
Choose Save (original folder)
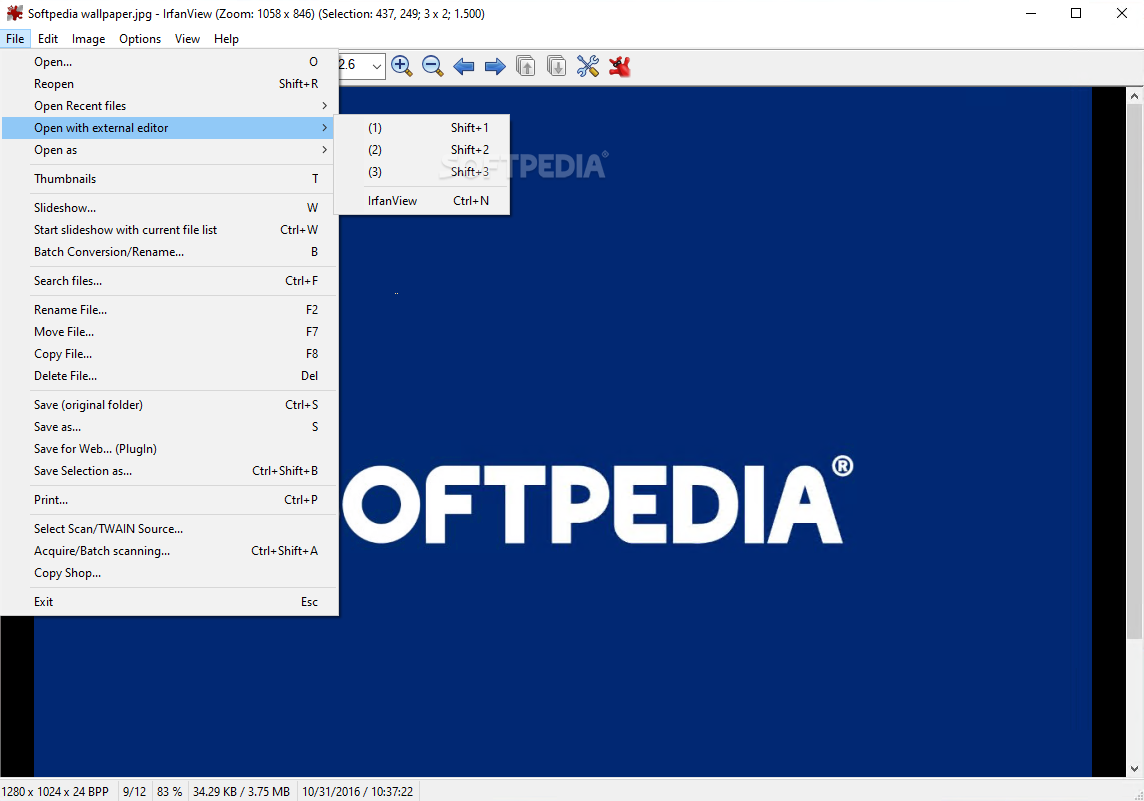coord(169,405)
